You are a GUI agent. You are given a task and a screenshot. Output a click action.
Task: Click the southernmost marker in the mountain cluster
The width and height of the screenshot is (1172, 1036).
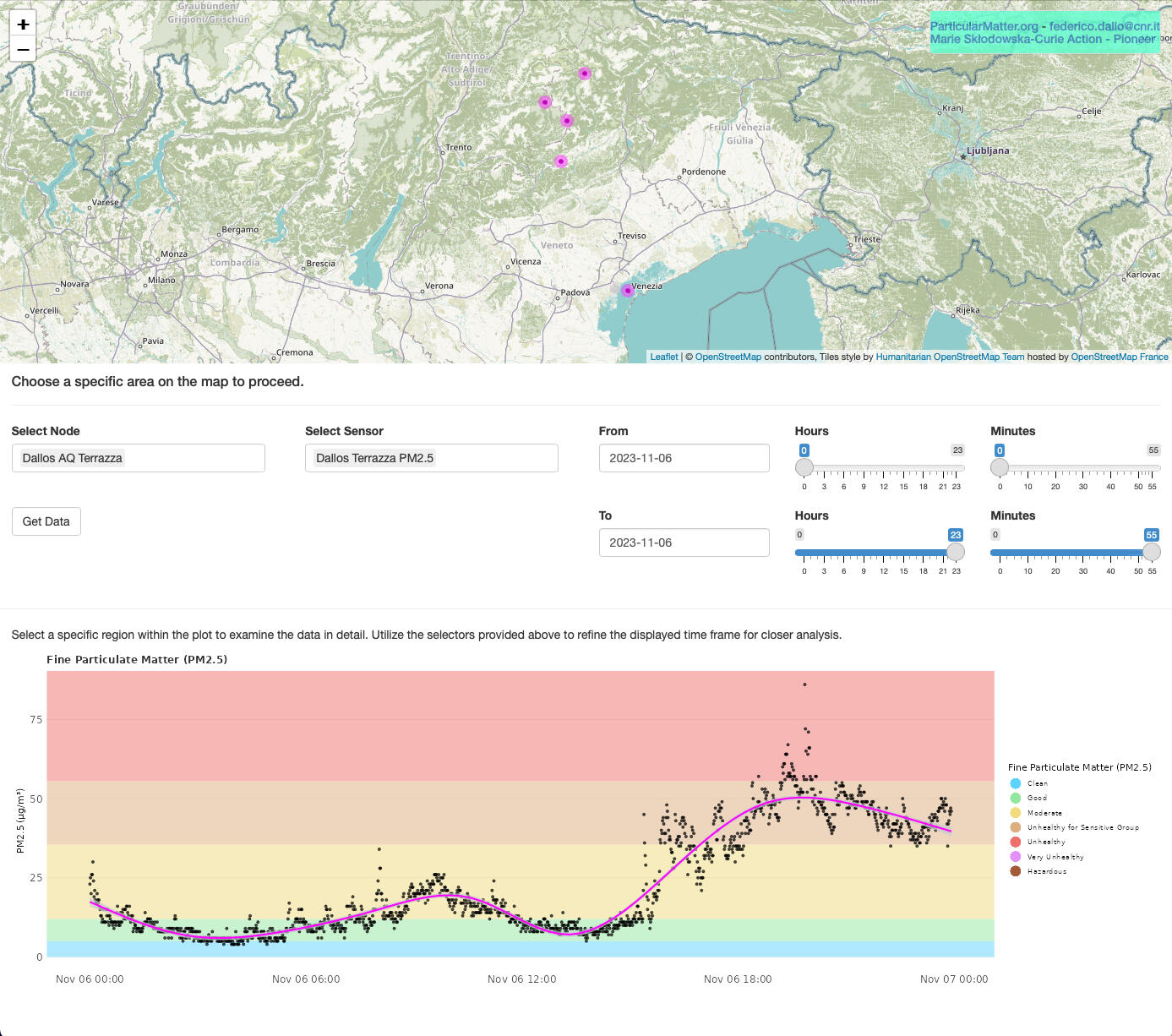pos(561,161)
